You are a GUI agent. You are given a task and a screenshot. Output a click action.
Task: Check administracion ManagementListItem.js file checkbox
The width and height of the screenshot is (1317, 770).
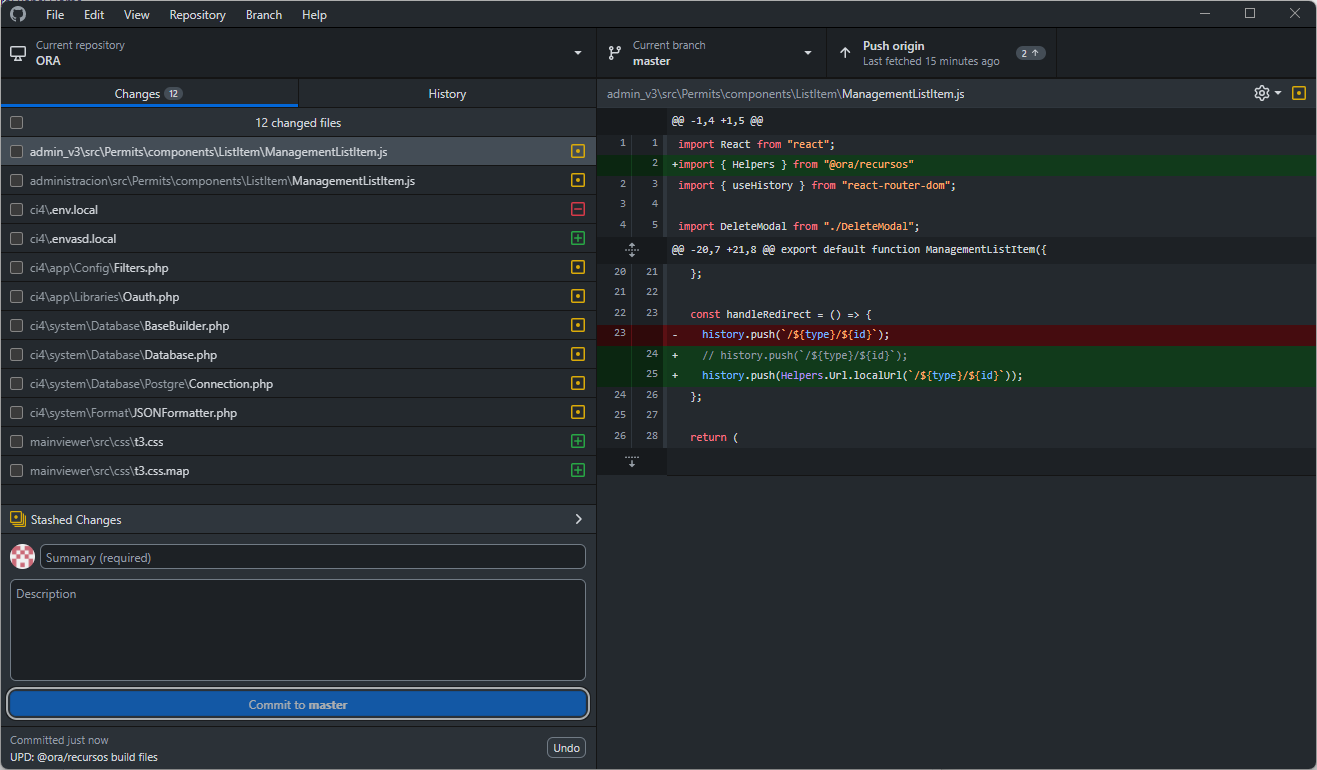pos(17,181)
